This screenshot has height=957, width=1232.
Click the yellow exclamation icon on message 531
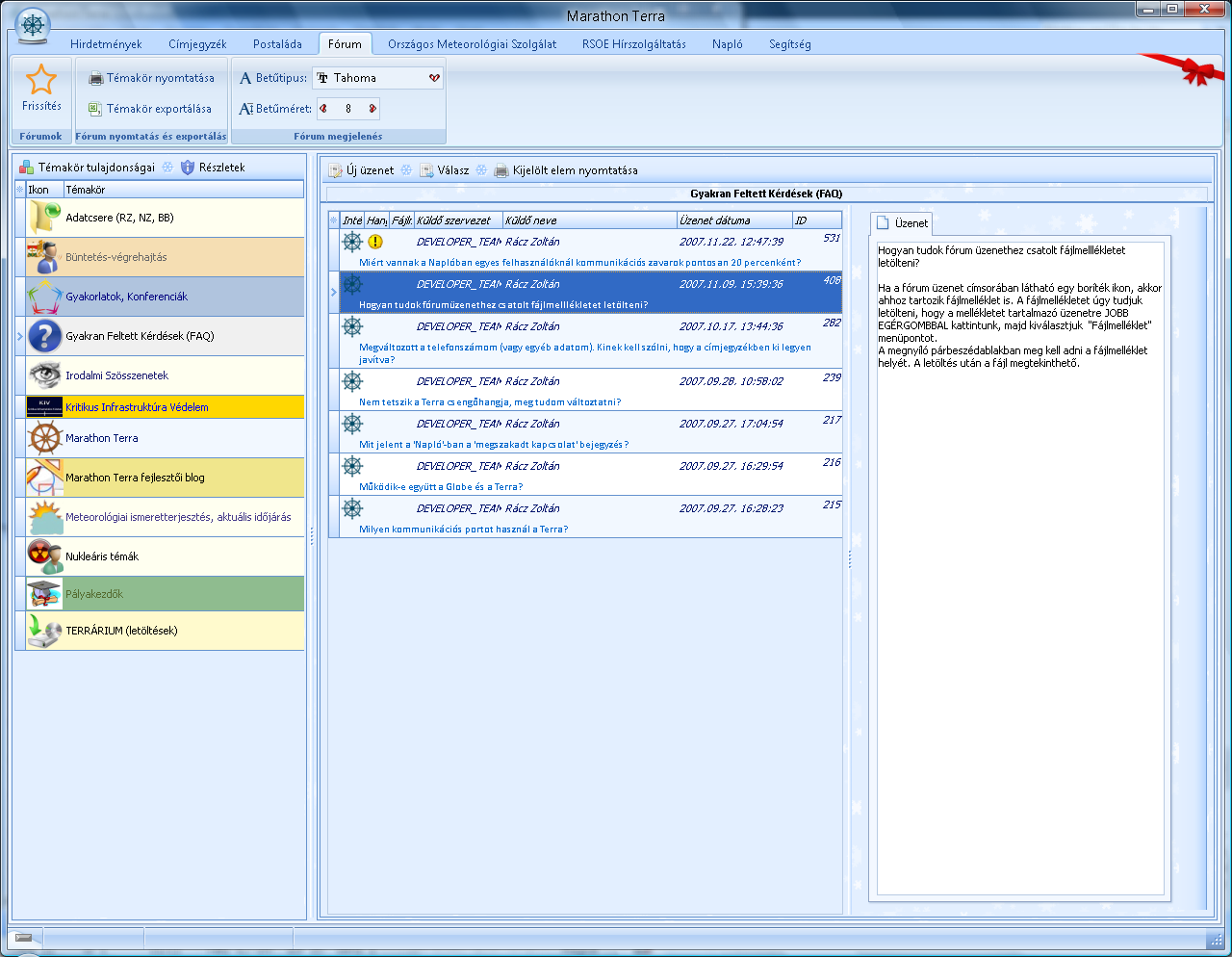pos(375,242)
